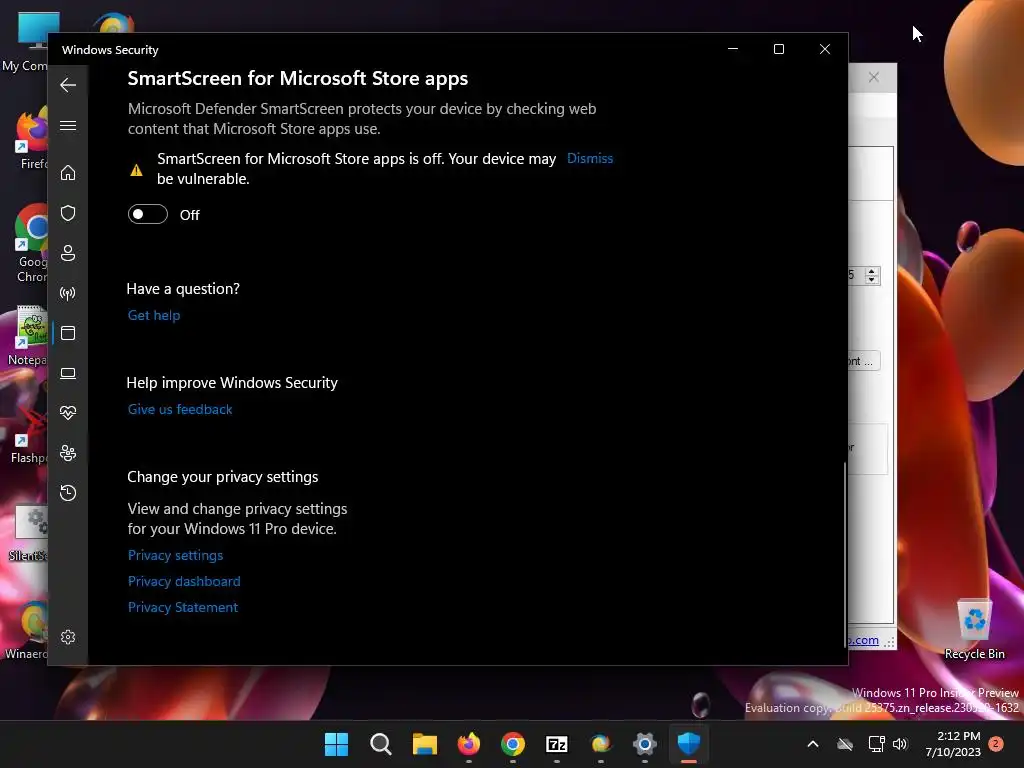Open Device performance & health heart icon
The width and height of the screenshot is (1024, 768).
point(68,413)
